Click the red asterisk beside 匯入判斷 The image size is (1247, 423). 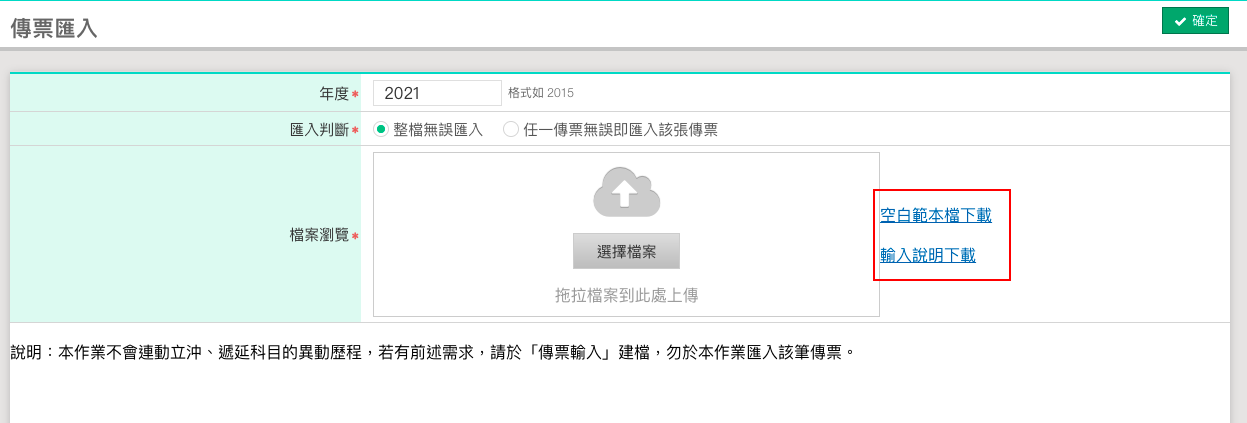(x=355, y=130)
